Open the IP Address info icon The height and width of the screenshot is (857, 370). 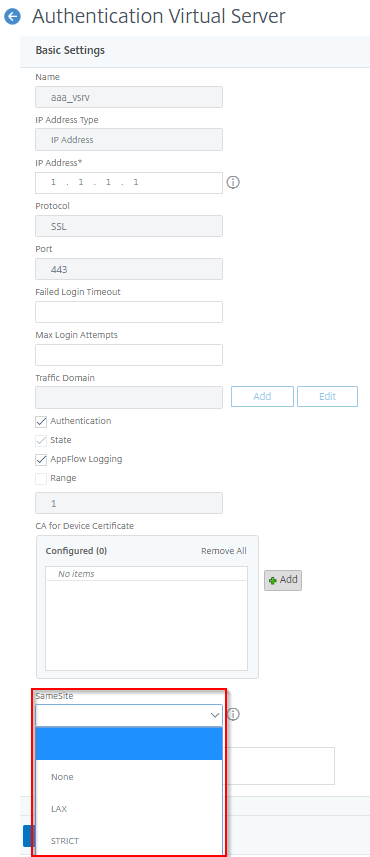(x=233, y=183)
